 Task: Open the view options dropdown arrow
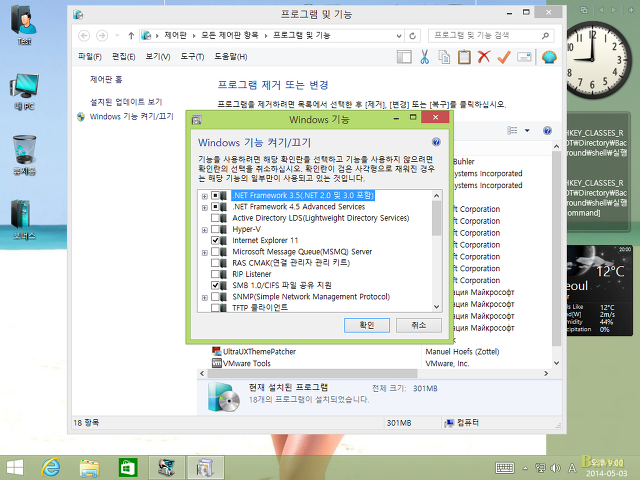click(x=527, y=131)
